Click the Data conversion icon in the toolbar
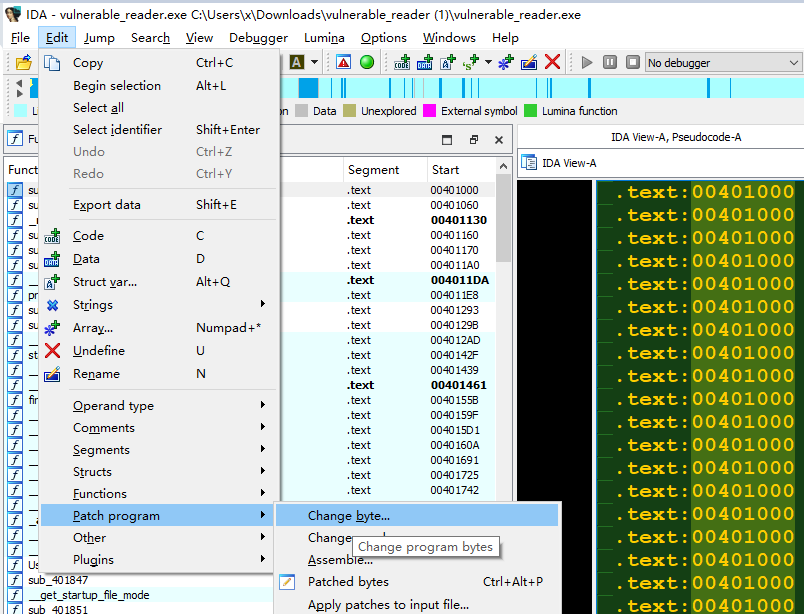The image size is (804, 614). [425, 63]
